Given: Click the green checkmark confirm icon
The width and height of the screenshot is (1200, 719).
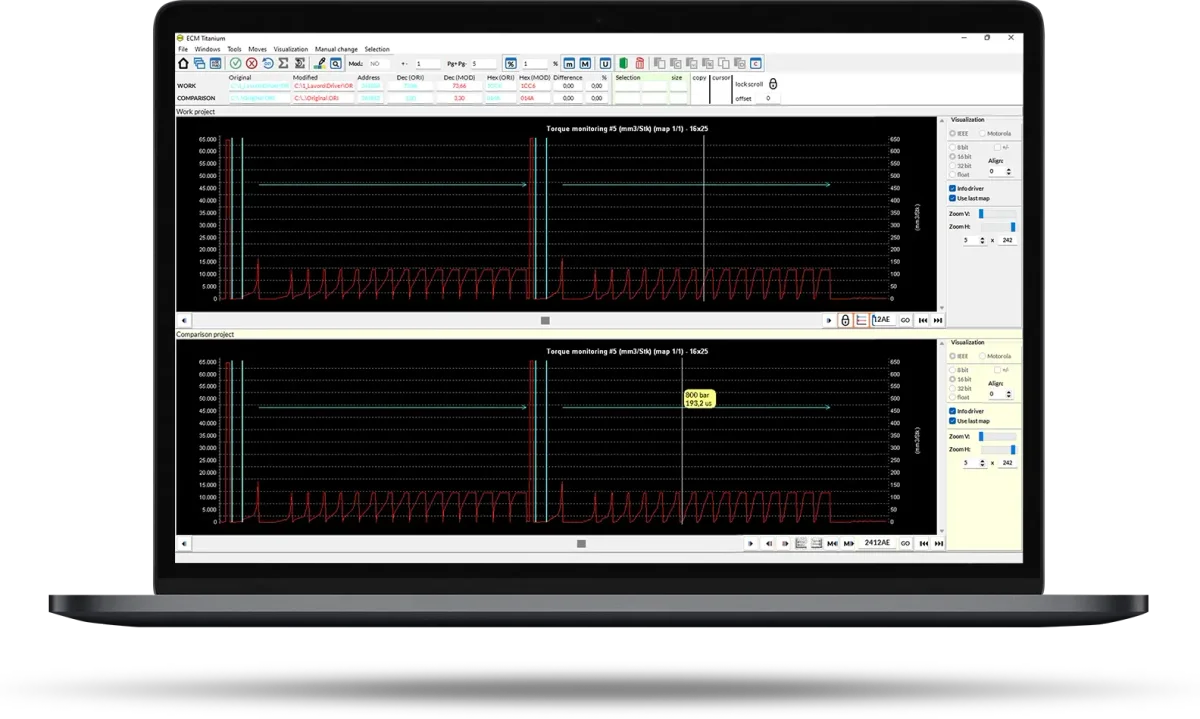Looking at the screenshot, I should tap(236, 63).
